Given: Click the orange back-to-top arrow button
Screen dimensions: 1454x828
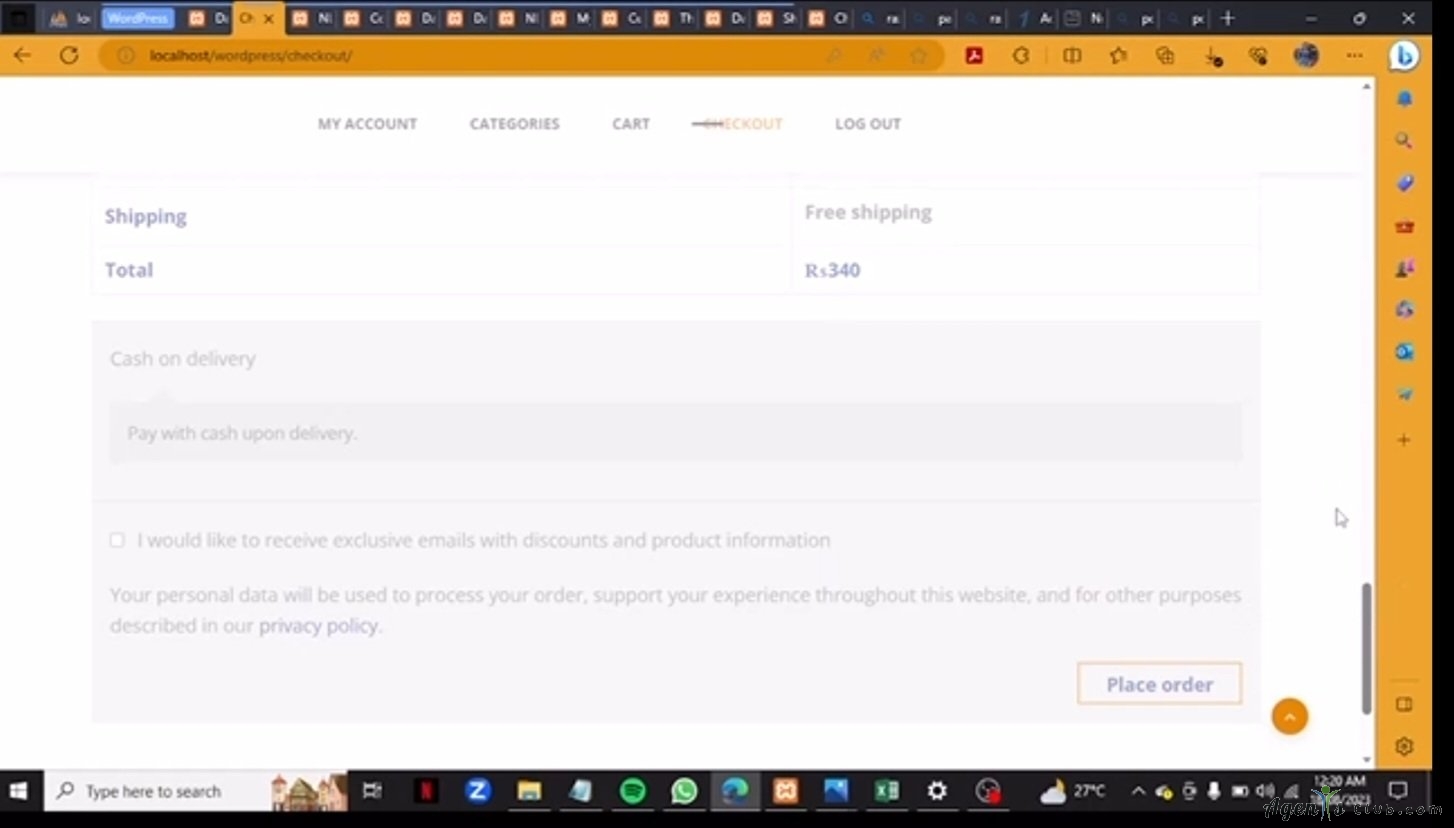Looking at the screenshot, I should click(1289, 716).
